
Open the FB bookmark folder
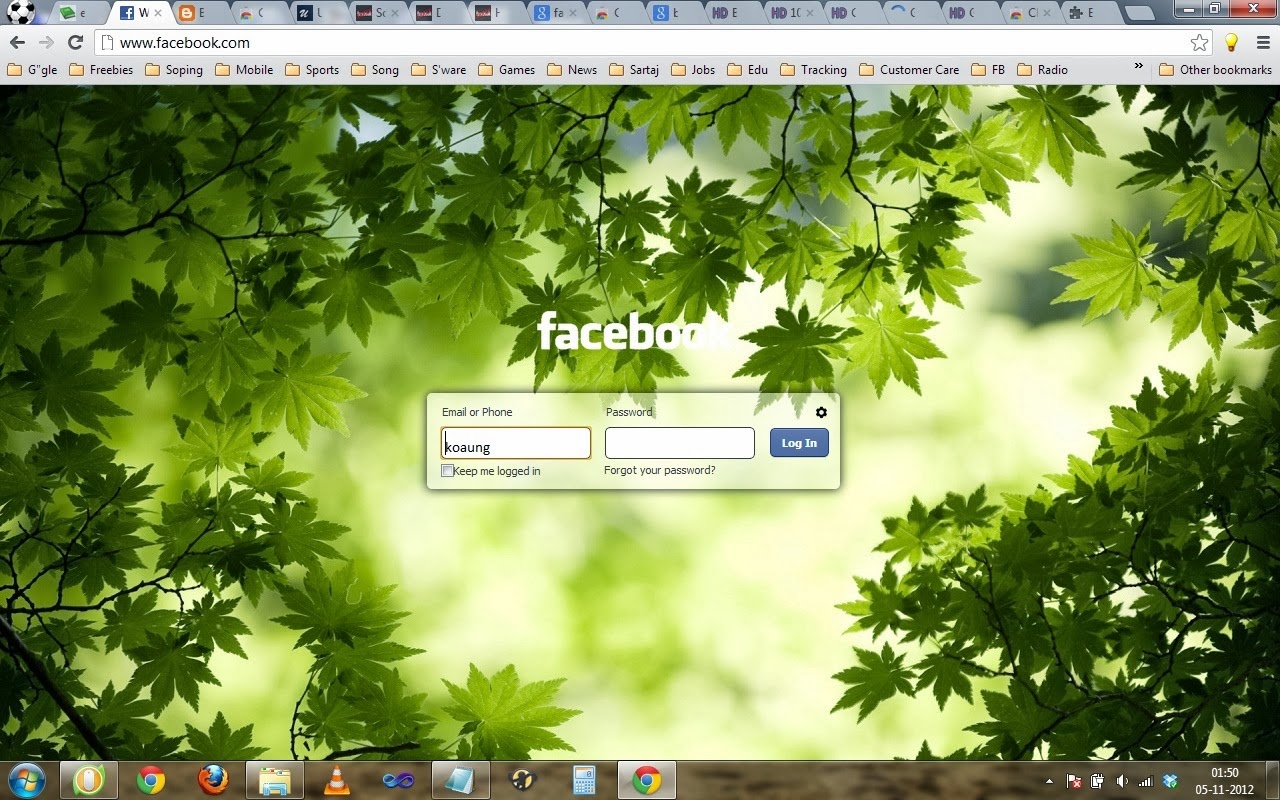coord(988,70)
